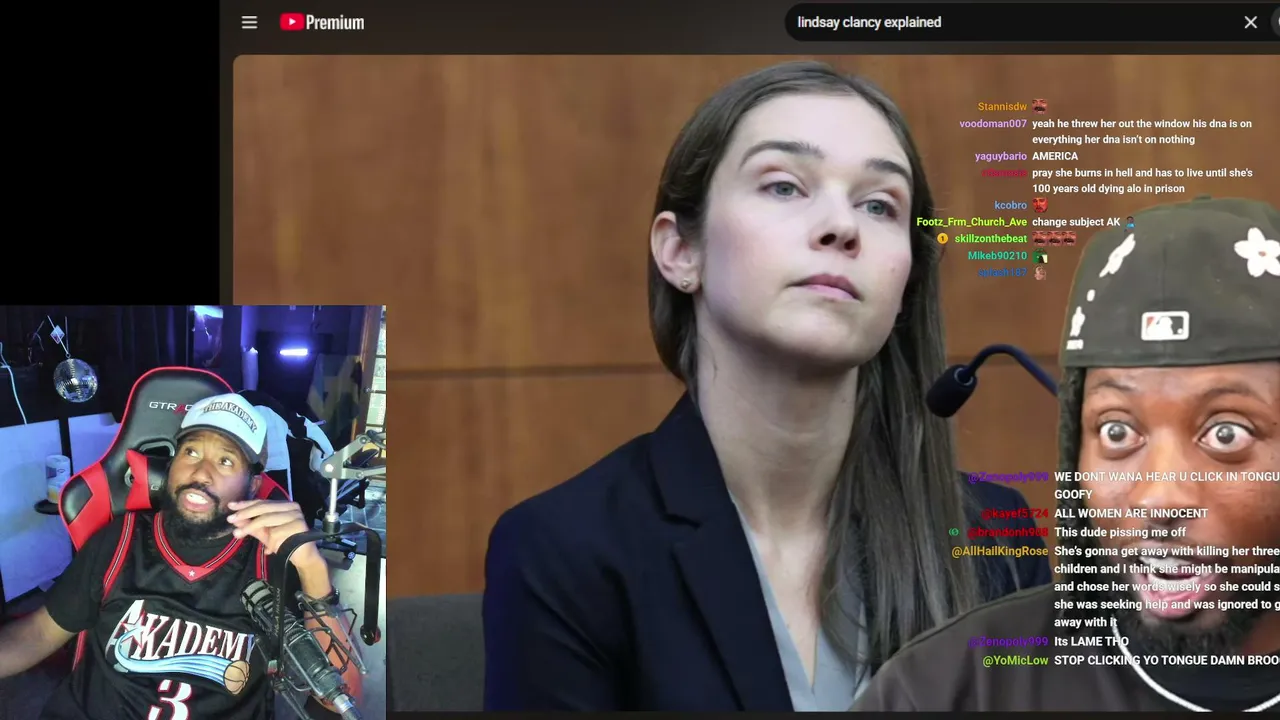The height and width of the screenshot is (720, 1280).
Task: Click chat username 'voodoman007'
Action: (993, 124)
